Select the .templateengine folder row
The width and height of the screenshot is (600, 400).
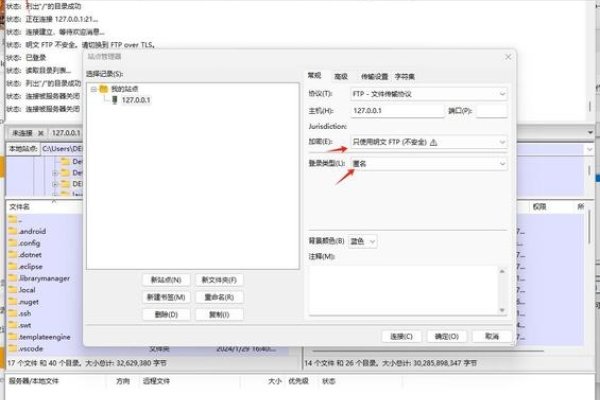45,337
